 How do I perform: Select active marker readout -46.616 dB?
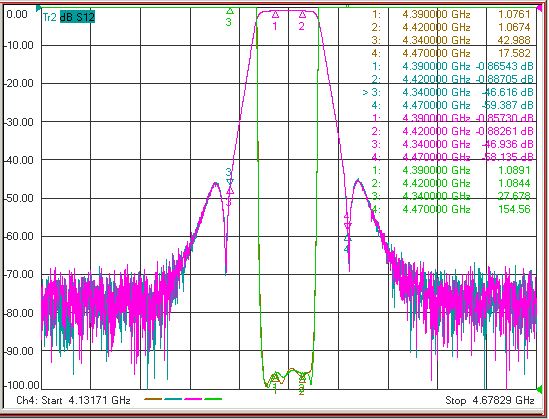click(x=507, y=92)
